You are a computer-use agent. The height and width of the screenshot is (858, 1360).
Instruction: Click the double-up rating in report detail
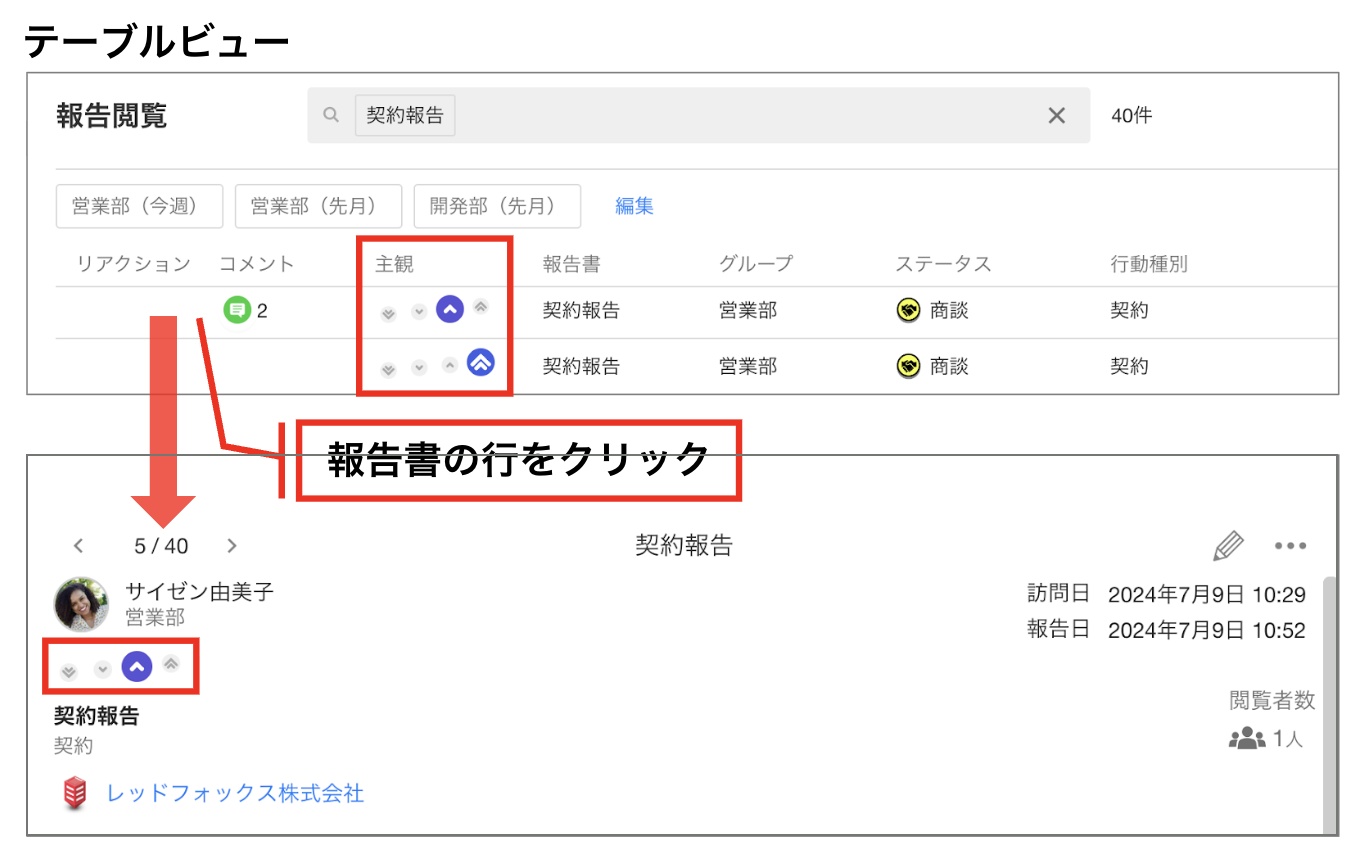(x=171, y=663)
